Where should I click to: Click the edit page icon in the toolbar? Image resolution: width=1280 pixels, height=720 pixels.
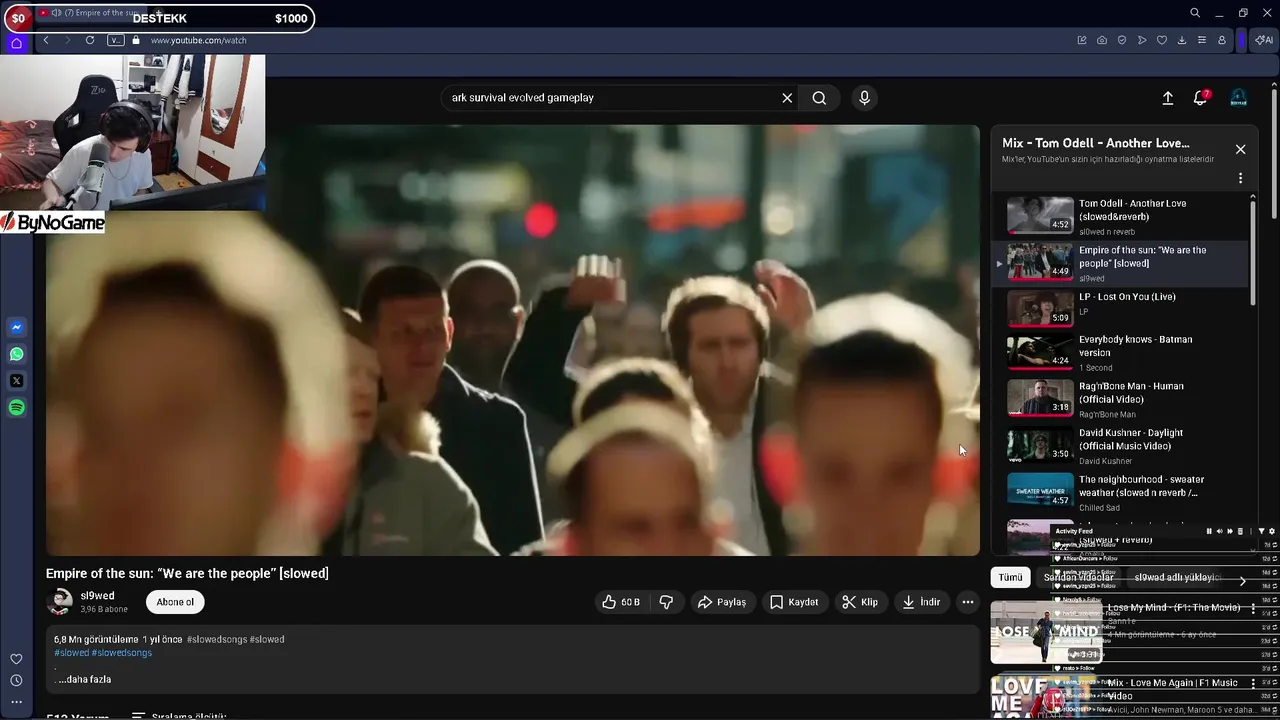point(1082,40)
